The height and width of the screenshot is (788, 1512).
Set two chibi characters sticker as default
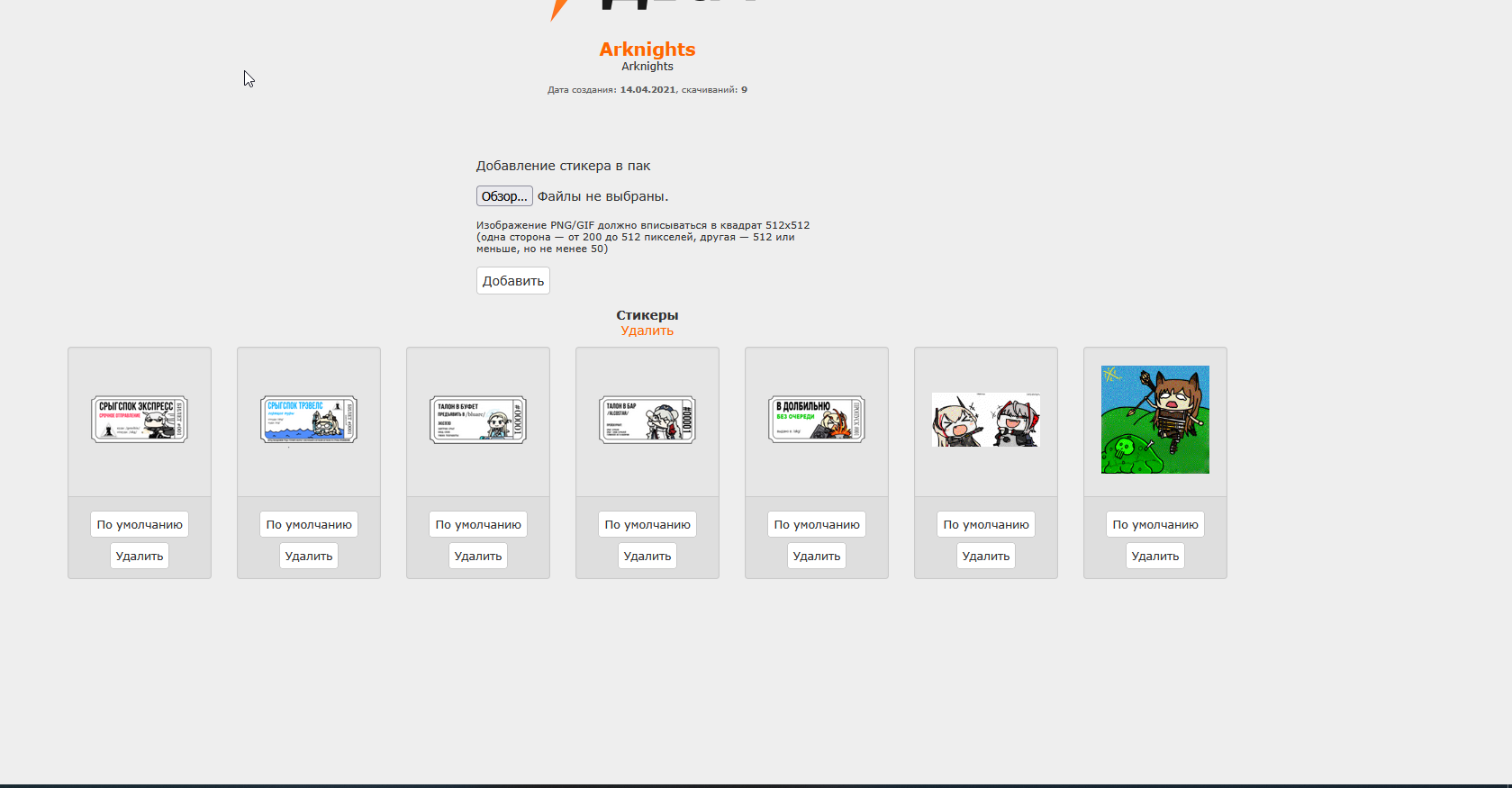tap(986, 524)
